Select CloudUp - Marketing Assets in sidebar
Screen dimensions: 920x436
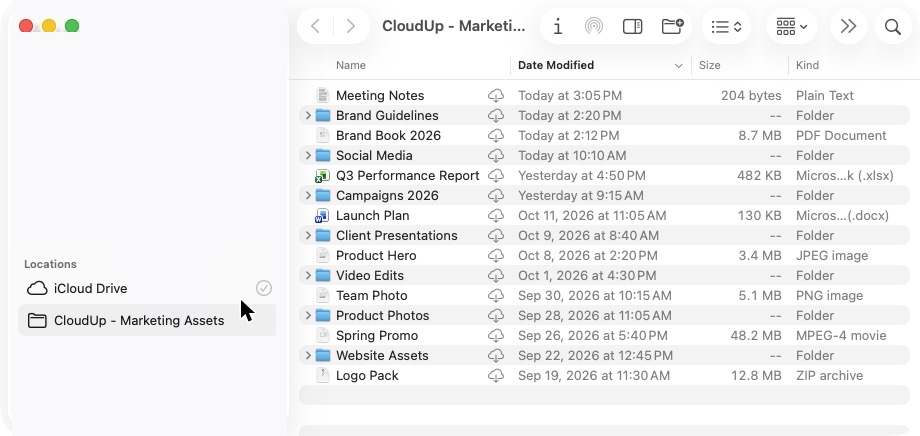[147, 320]
